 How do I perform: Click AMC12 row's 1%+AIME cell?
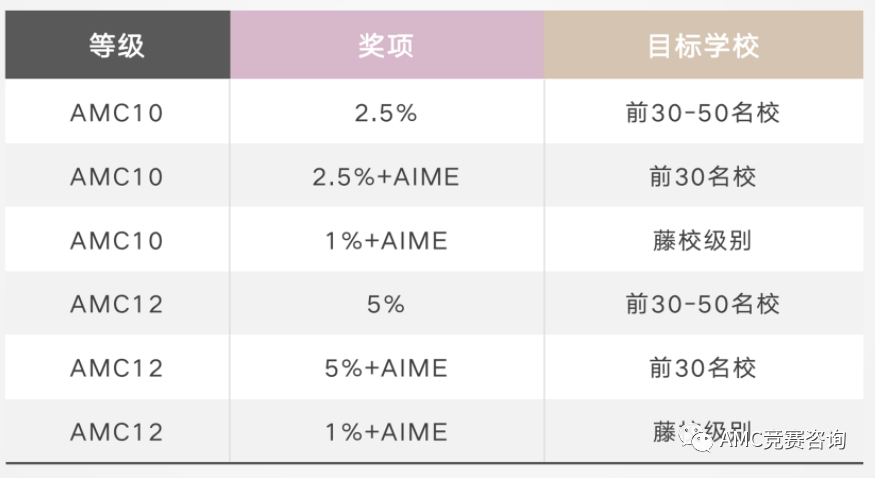[386, 432]
